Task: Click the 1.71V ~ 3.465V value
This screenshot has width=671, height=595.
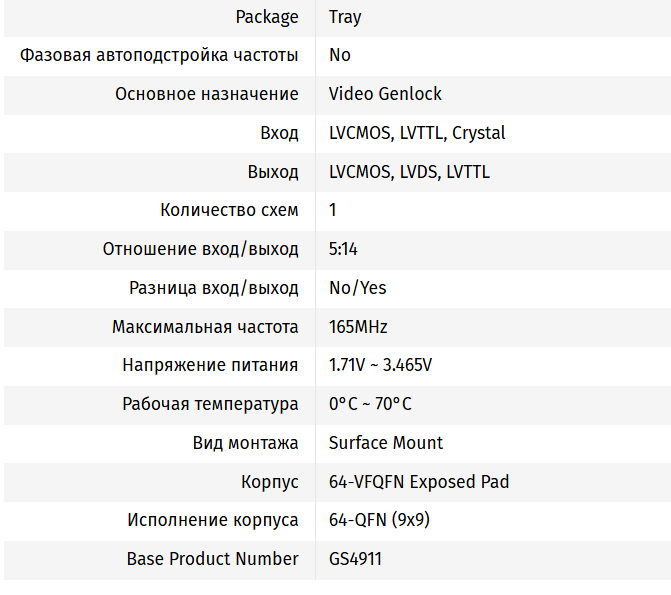Action: click(x=380, y=365)
